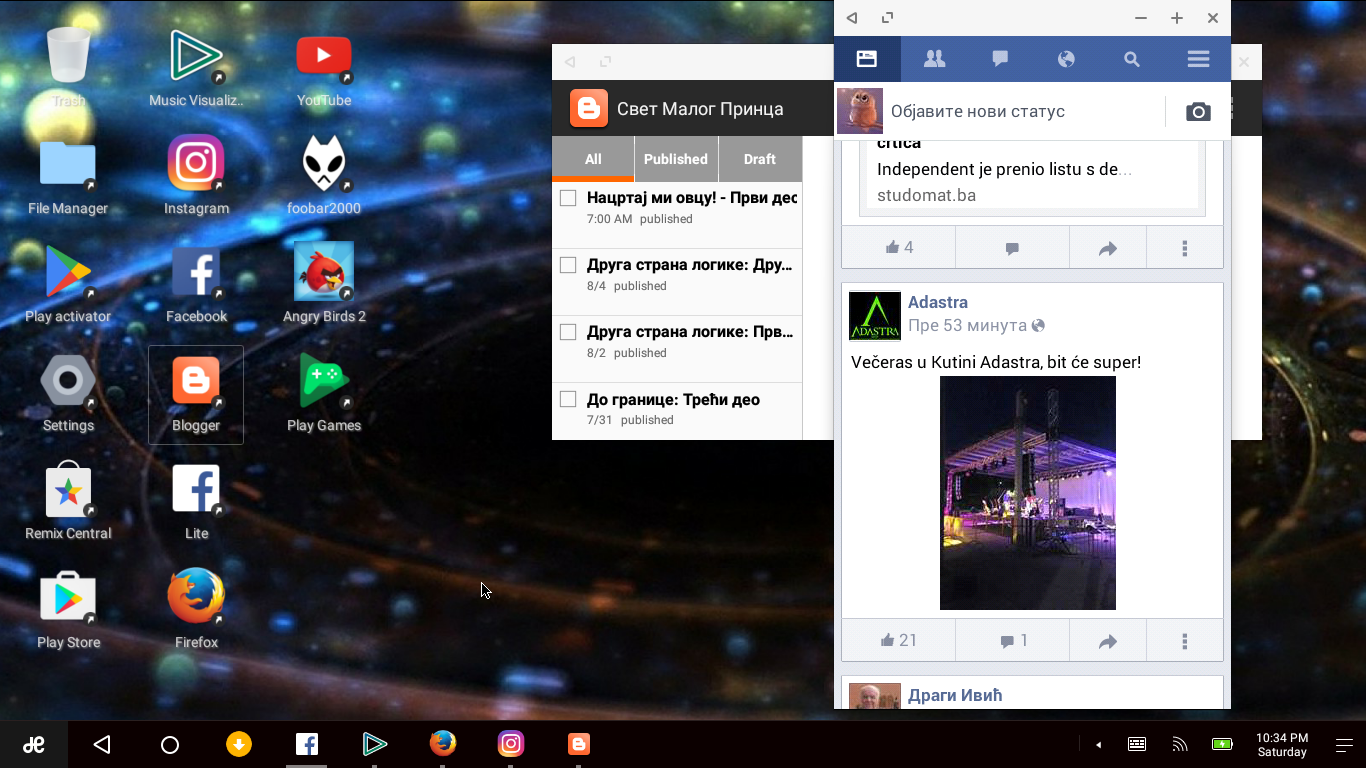The image size is (1366, 768).
Task: Launch Facebook desktop shortcut
Action: click(x=196, y=283)
